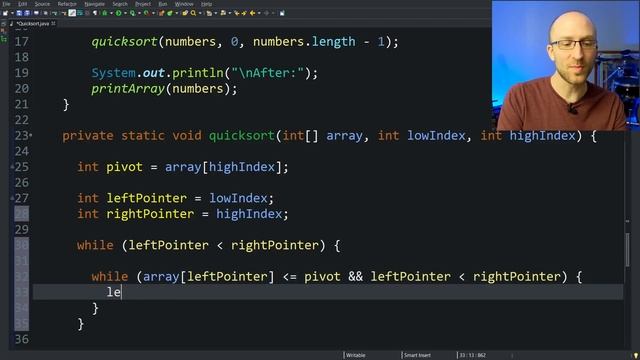
Task: Open the External Tools dropdown arrow
Action: coord(153,13)
